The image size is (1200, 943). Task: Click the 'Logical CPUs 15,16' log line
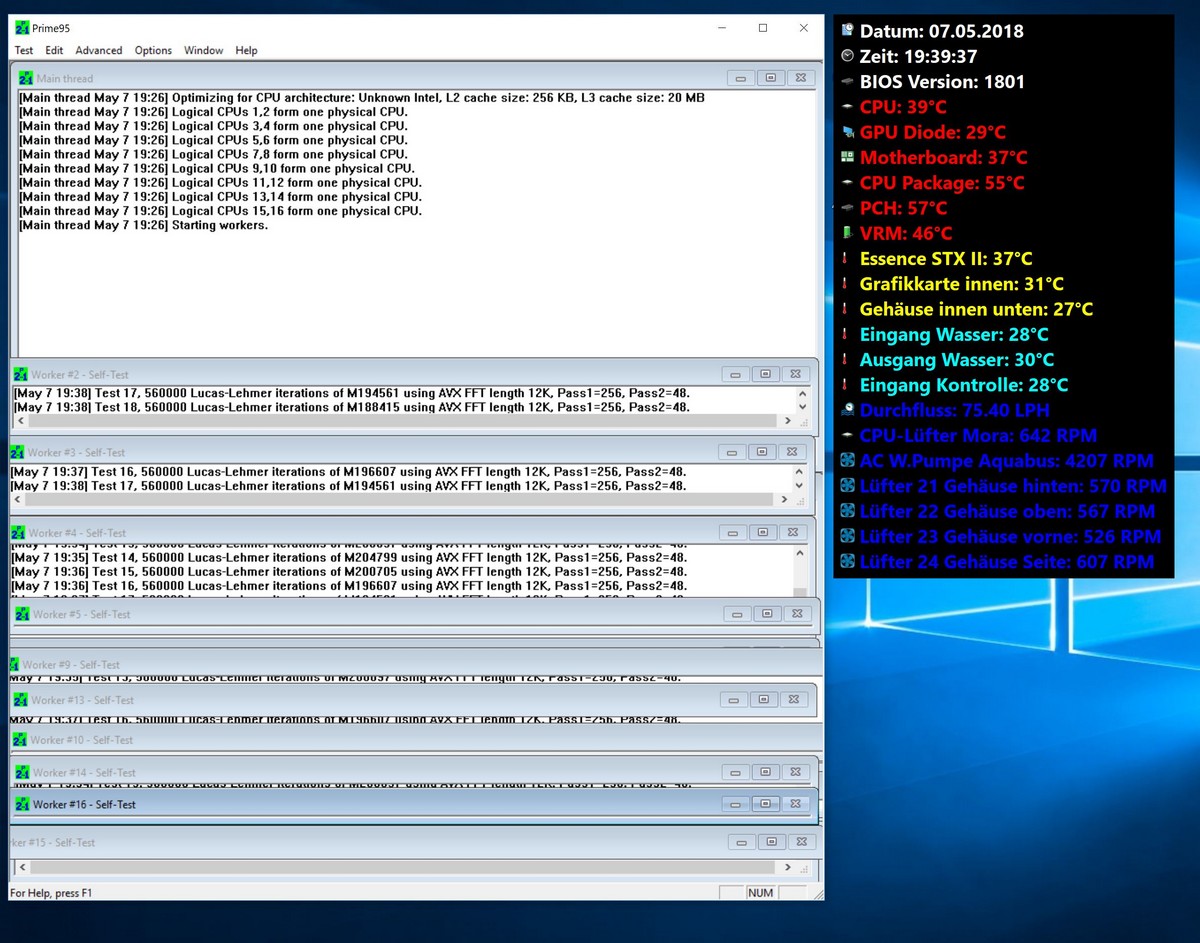(x=221, y=212)
